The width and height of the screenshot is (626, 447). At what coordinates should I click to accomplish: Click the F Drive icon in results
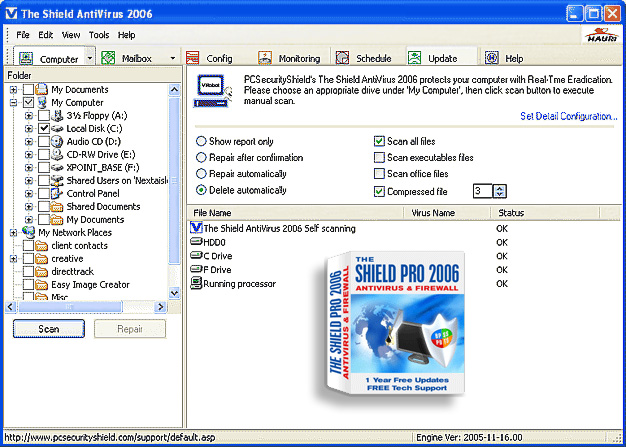pos(196,269)
